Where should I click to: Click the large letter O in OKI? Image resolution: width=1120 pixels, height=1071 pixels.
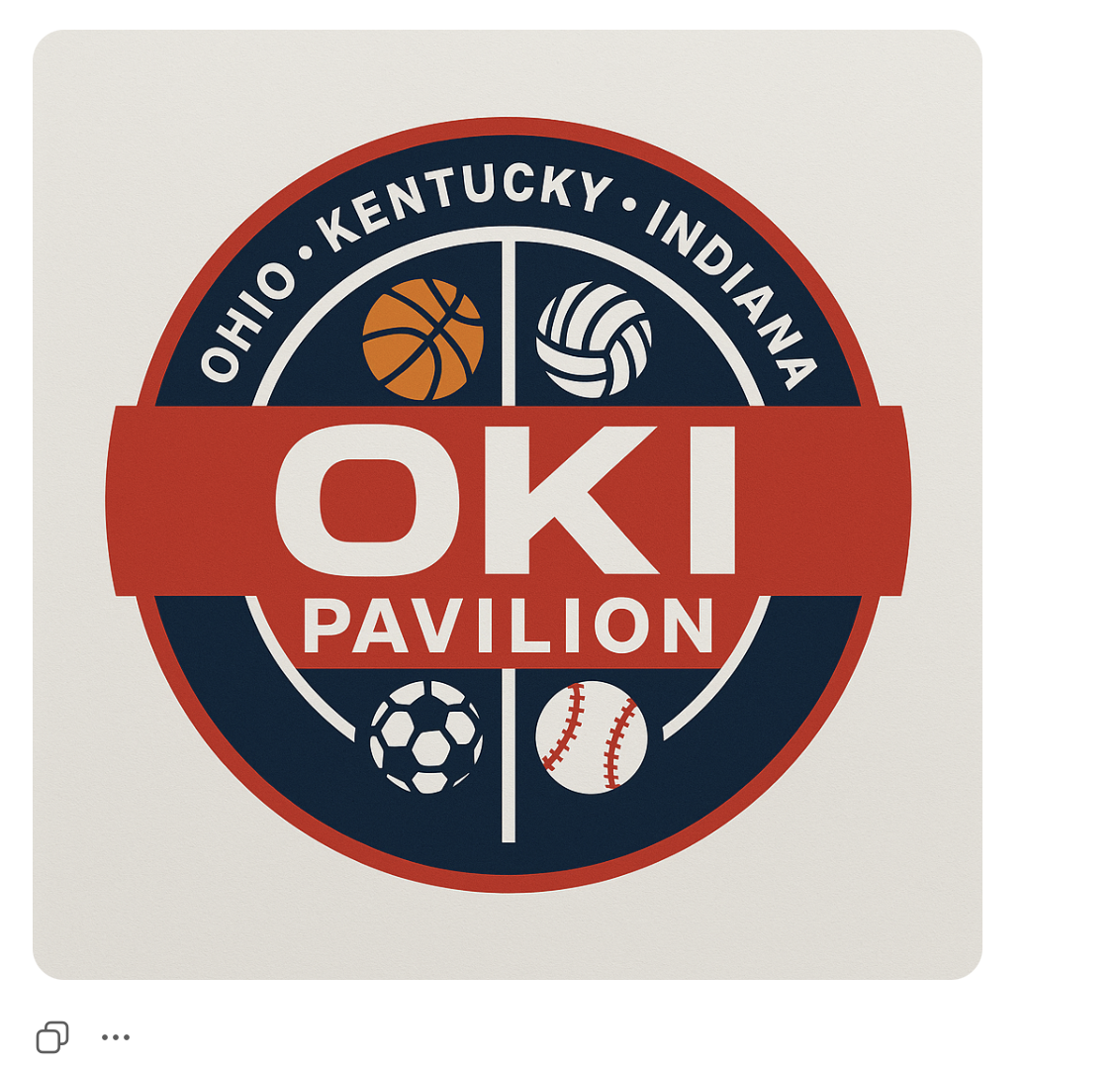tap(367, 500)
